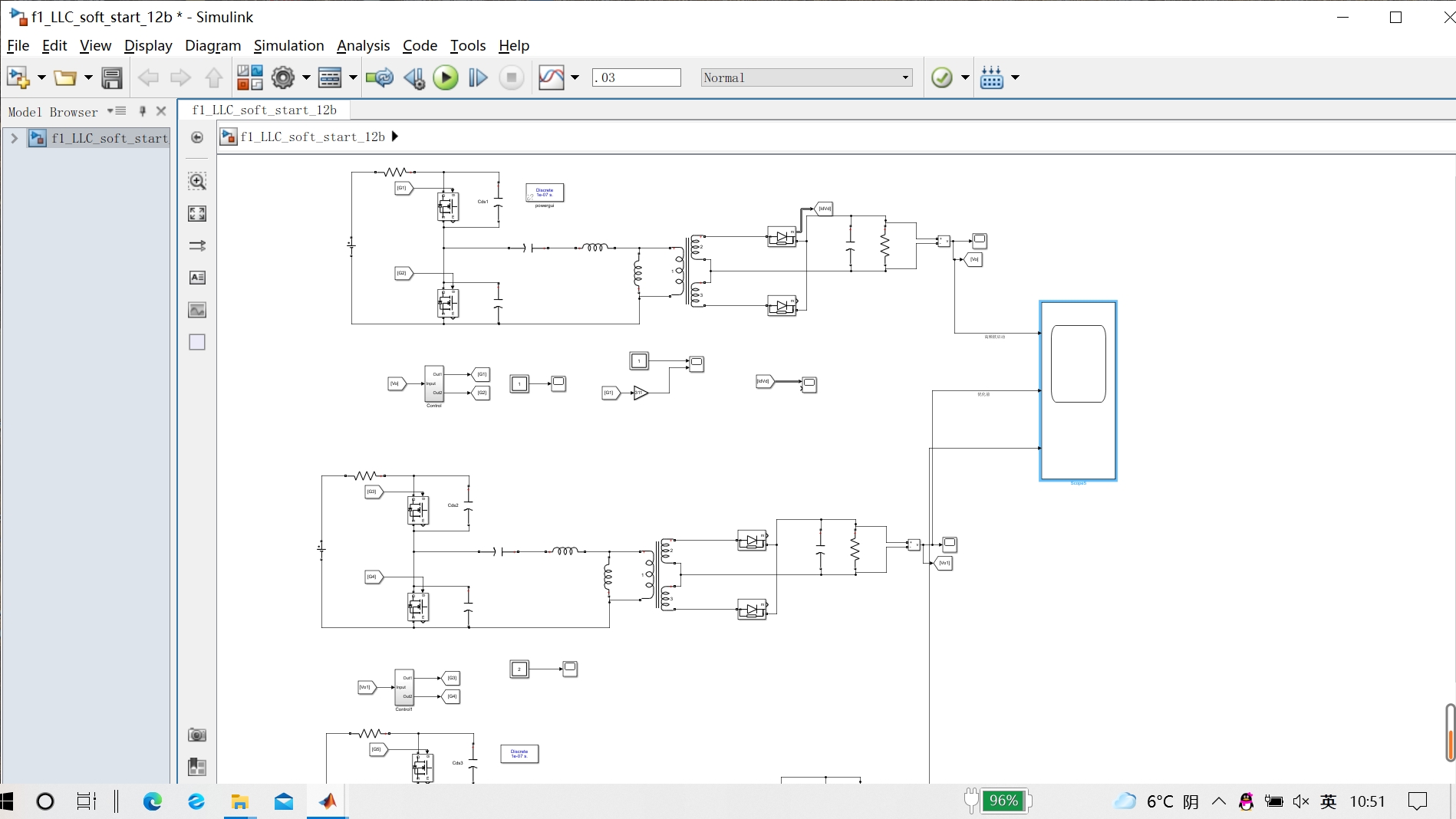Select the Zoom tool in palette
Image resolution: width=1456 pixels, height=819 pixels.
(197, 181)
